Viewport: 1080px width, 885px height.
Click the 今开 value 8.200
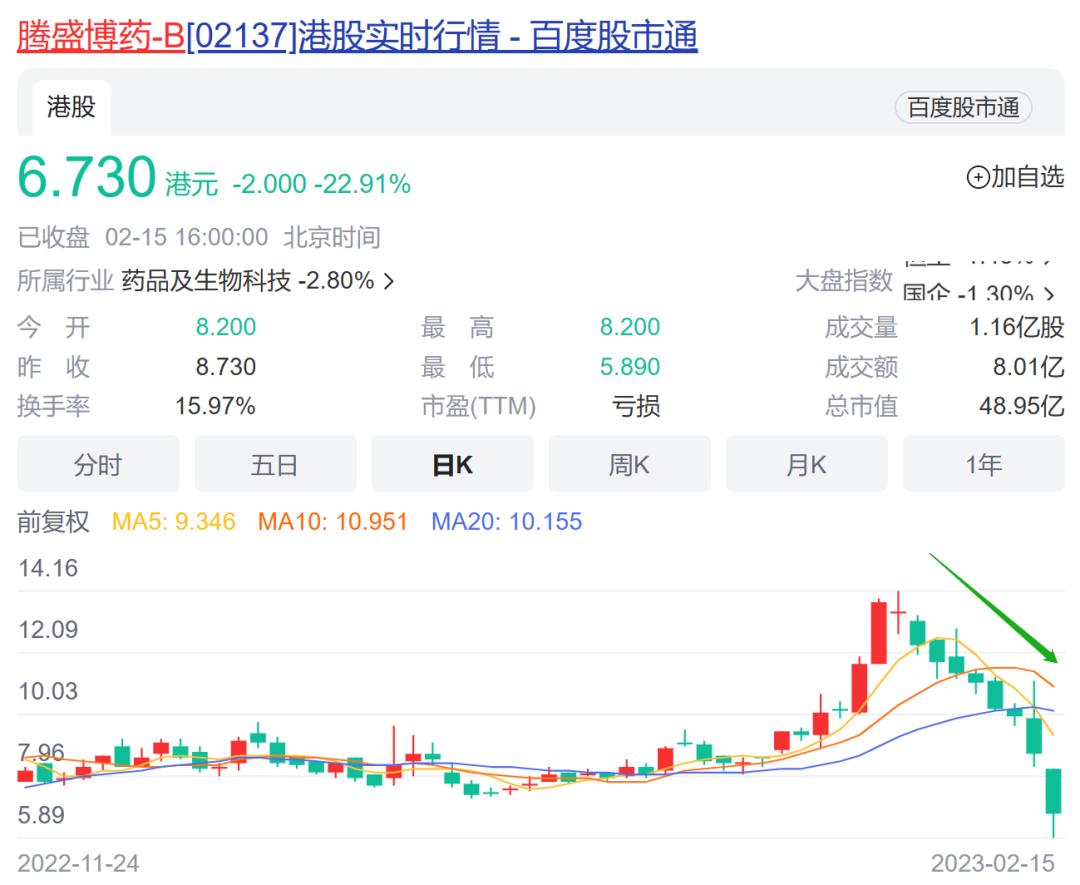tap(226, 326)
